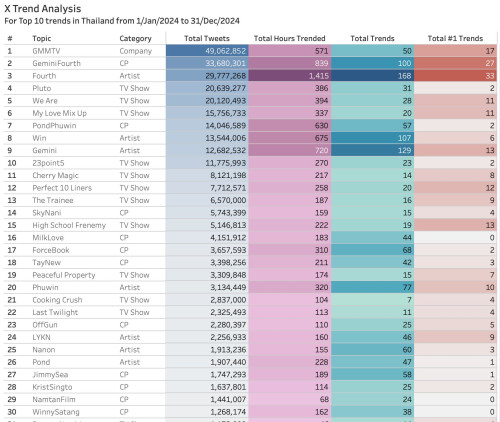Click the 'Total Hours Trended' column header
This screenshot has width=500, height=422.
[x=290, y=38]
